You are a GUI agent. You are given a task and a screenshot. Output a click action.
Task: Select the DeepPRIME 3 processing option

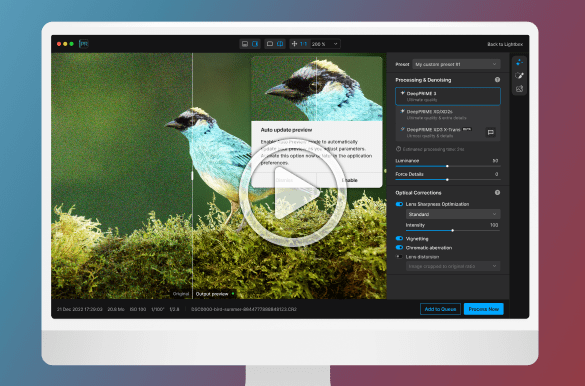coord(448,96)
